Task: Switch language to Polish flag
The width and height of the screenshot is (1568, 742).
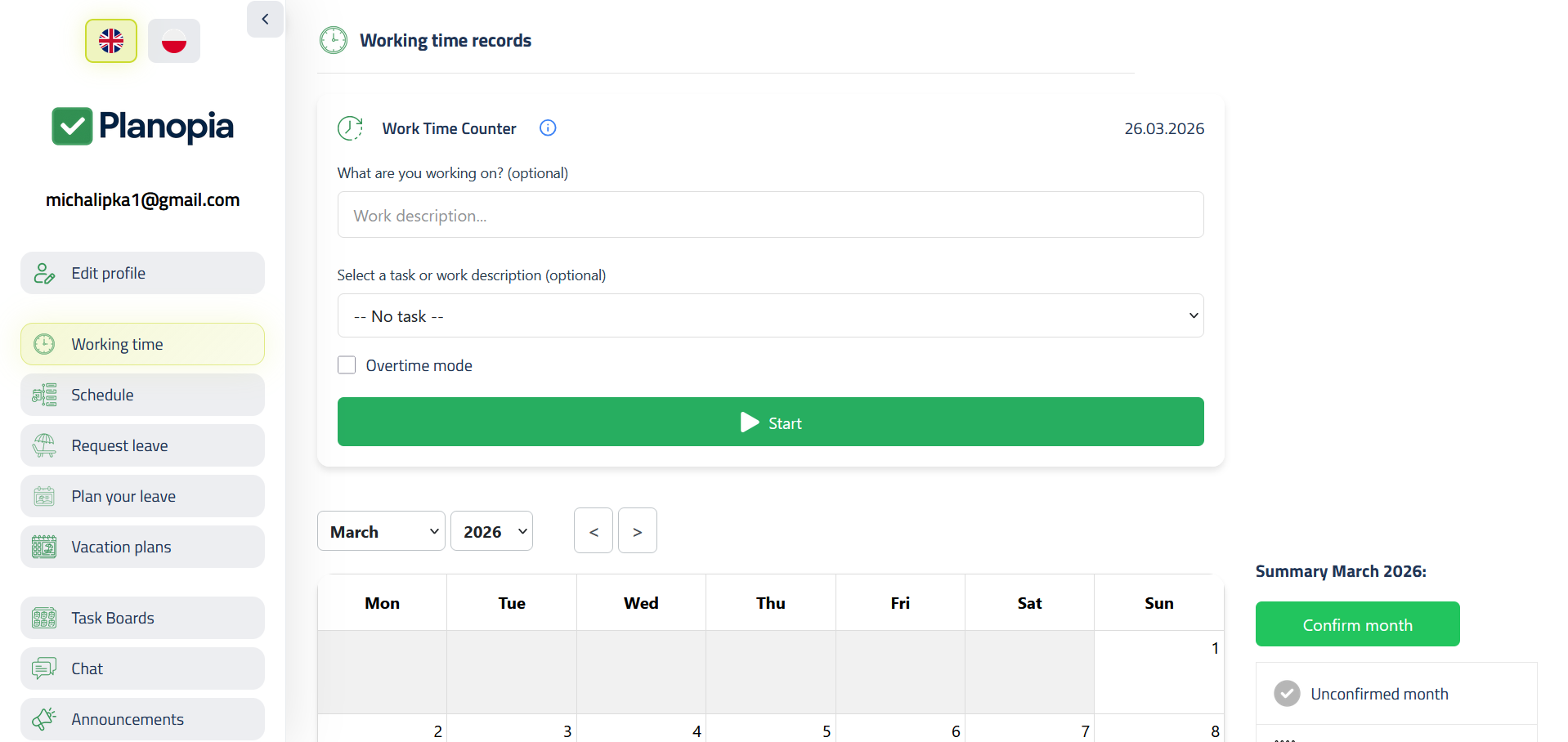Action: click(x=174, y=41)
